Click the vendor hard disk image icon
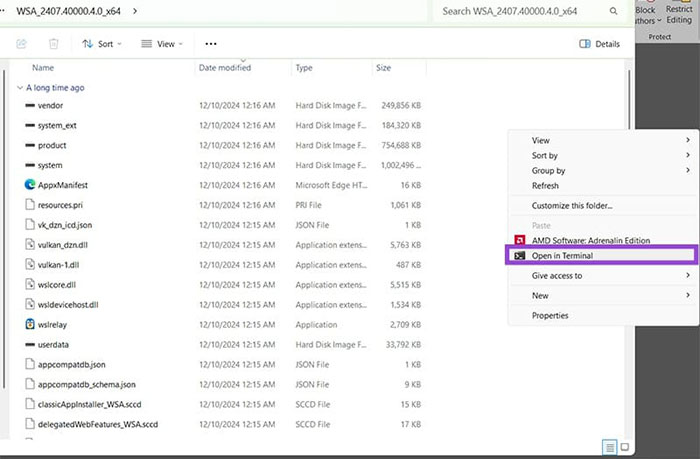The width and height of the screenshot is (700, 459). pos(30,105)
